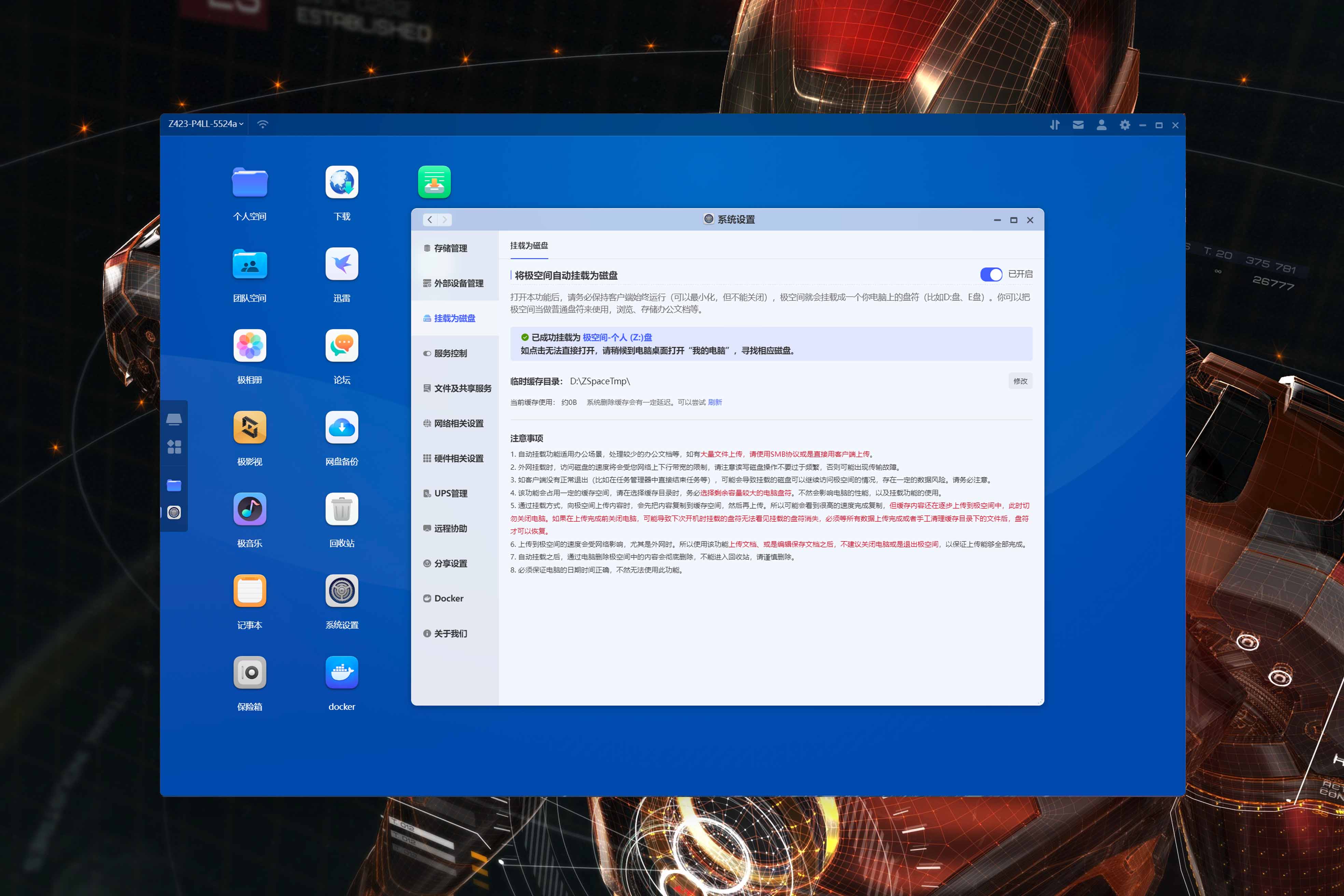This screenshot has height=896, width=1344.
Task: Select 外部设备管理 in settings sidebar
Action: pos(455,283)
